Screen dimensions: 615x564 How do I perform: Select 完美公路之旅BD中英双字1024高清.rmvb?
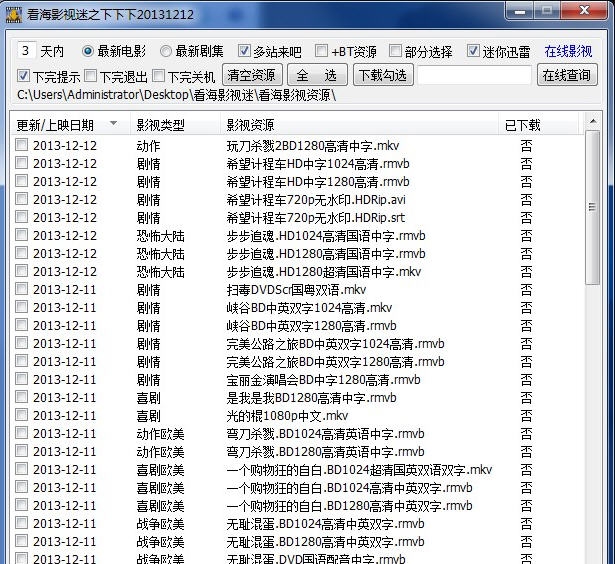[x=335, y=344]
